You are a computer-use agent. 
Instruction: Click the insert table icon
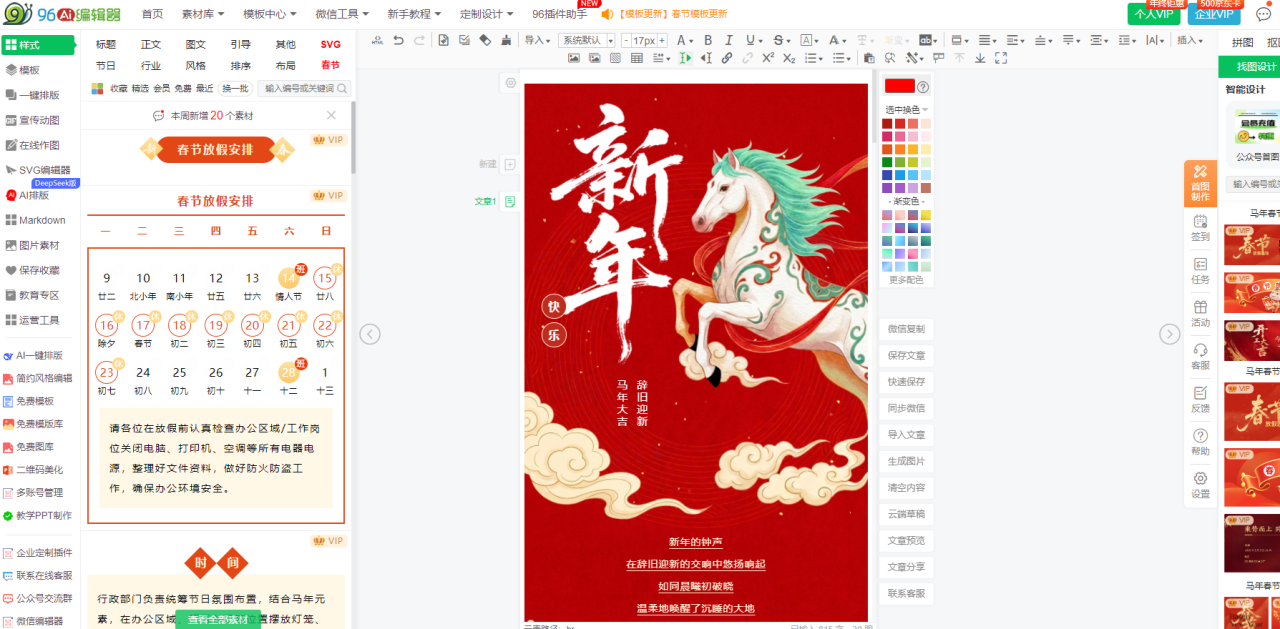point(637,58)
